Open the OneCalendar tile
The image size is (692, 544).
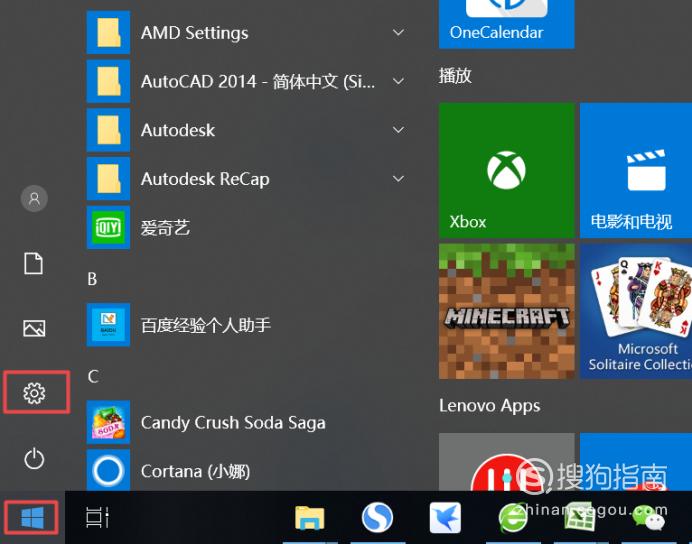click(507, 24)
